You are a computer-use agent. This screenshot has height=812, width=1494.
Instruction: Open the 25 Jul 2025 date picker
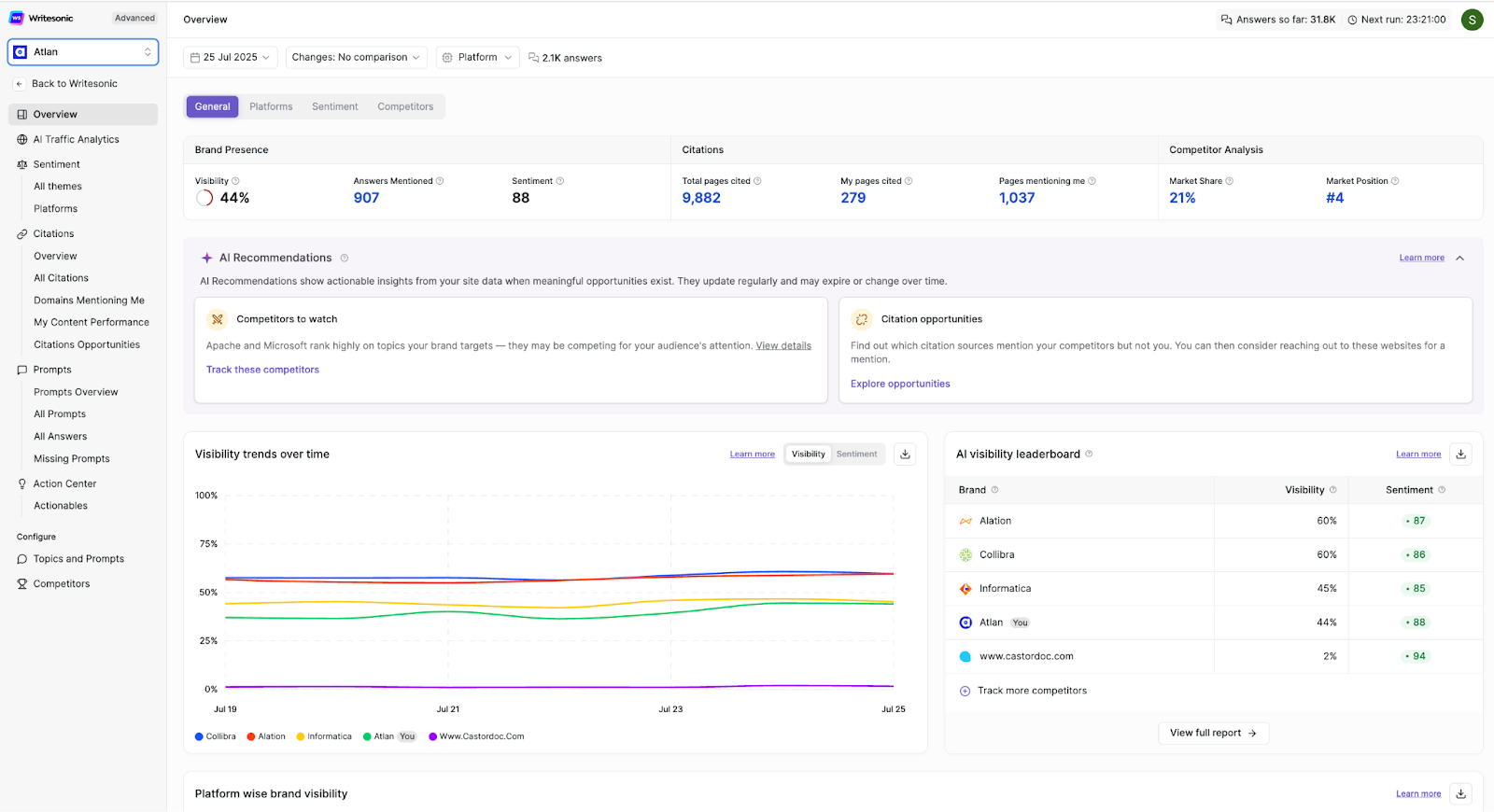pyautogui.click(x=230, y=58)
